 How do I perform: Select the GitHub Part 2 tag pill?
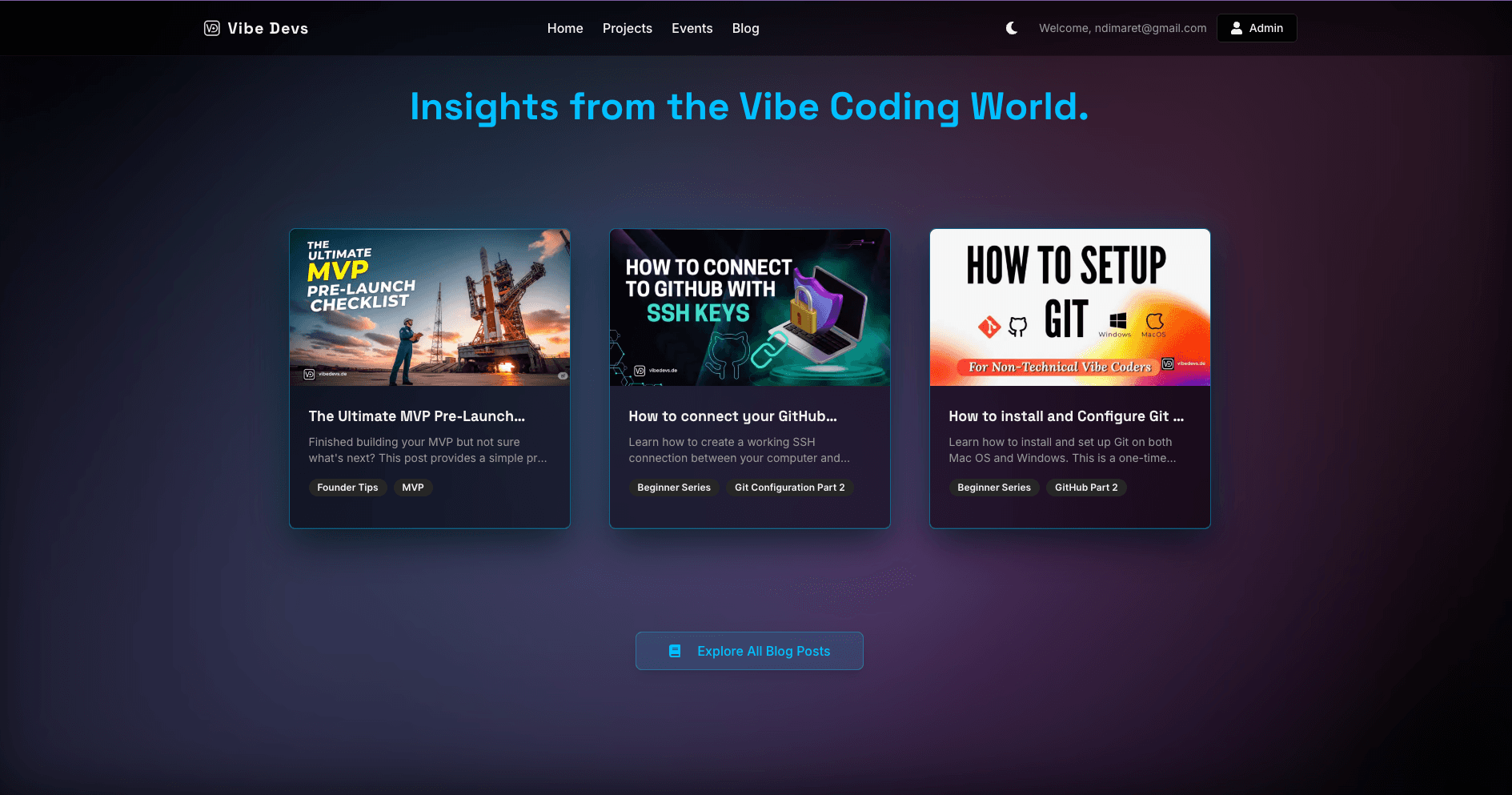click(x=1086, y=488)
